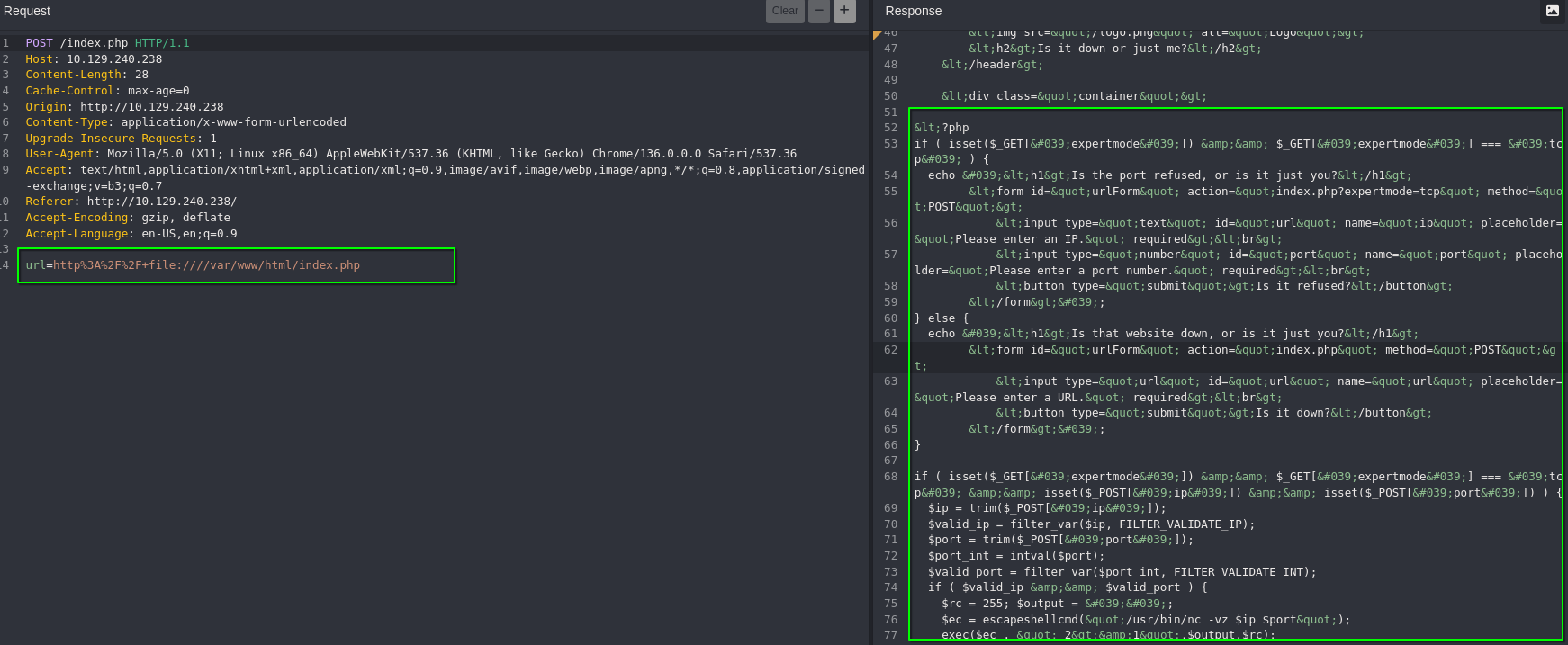The height and width of the screenshot is (645, 1568).
Task: Click the Accept-Language: en-US header
Action: point(131,234)
